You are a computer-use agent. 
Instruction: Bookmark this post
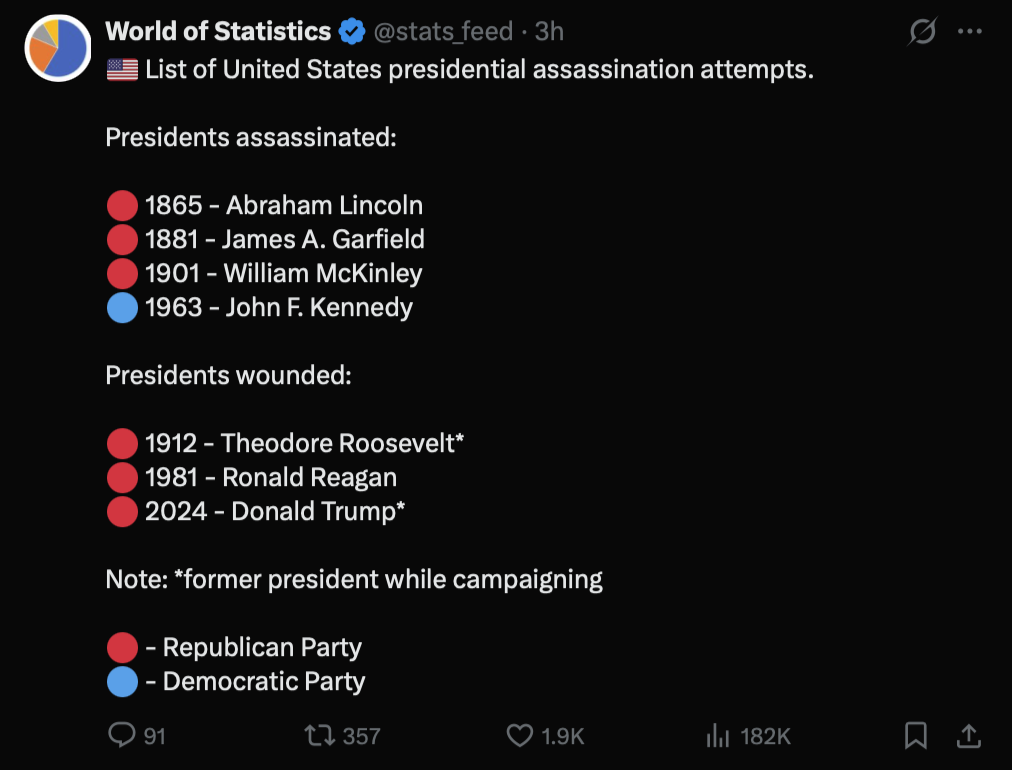click(915, 736)
